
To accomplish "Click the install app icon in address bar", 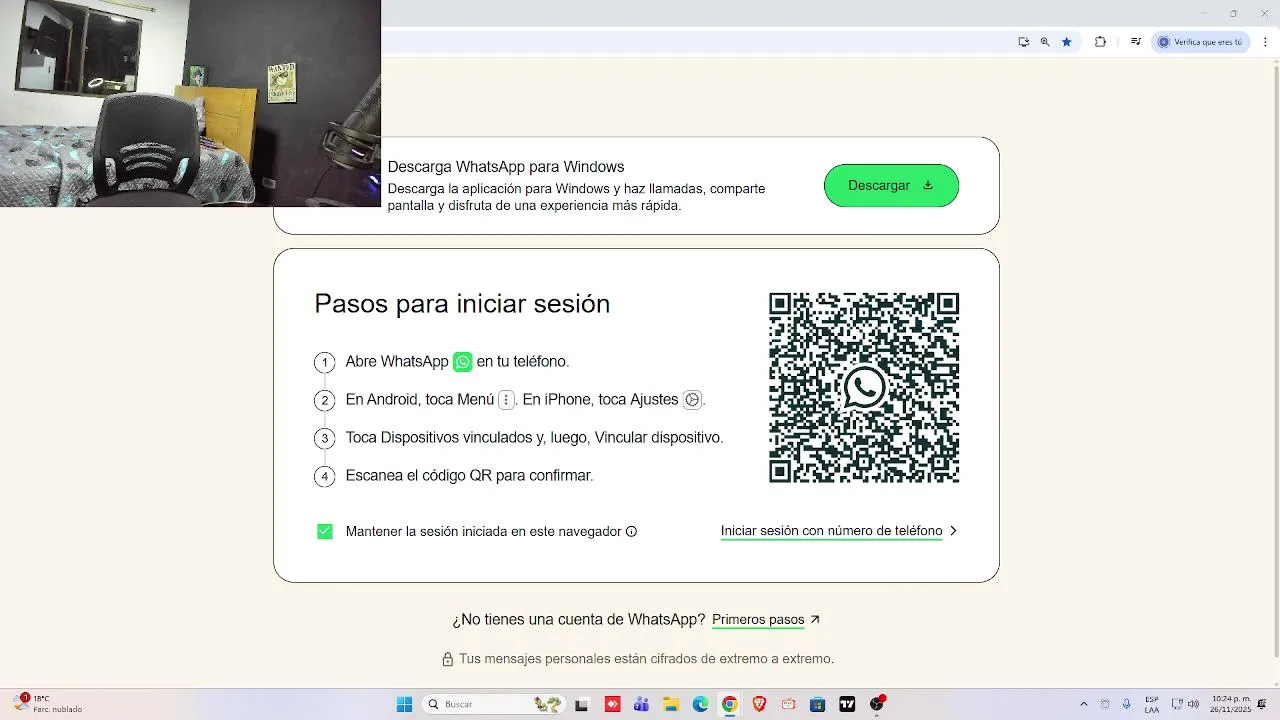I will [x=1023, y=42].
